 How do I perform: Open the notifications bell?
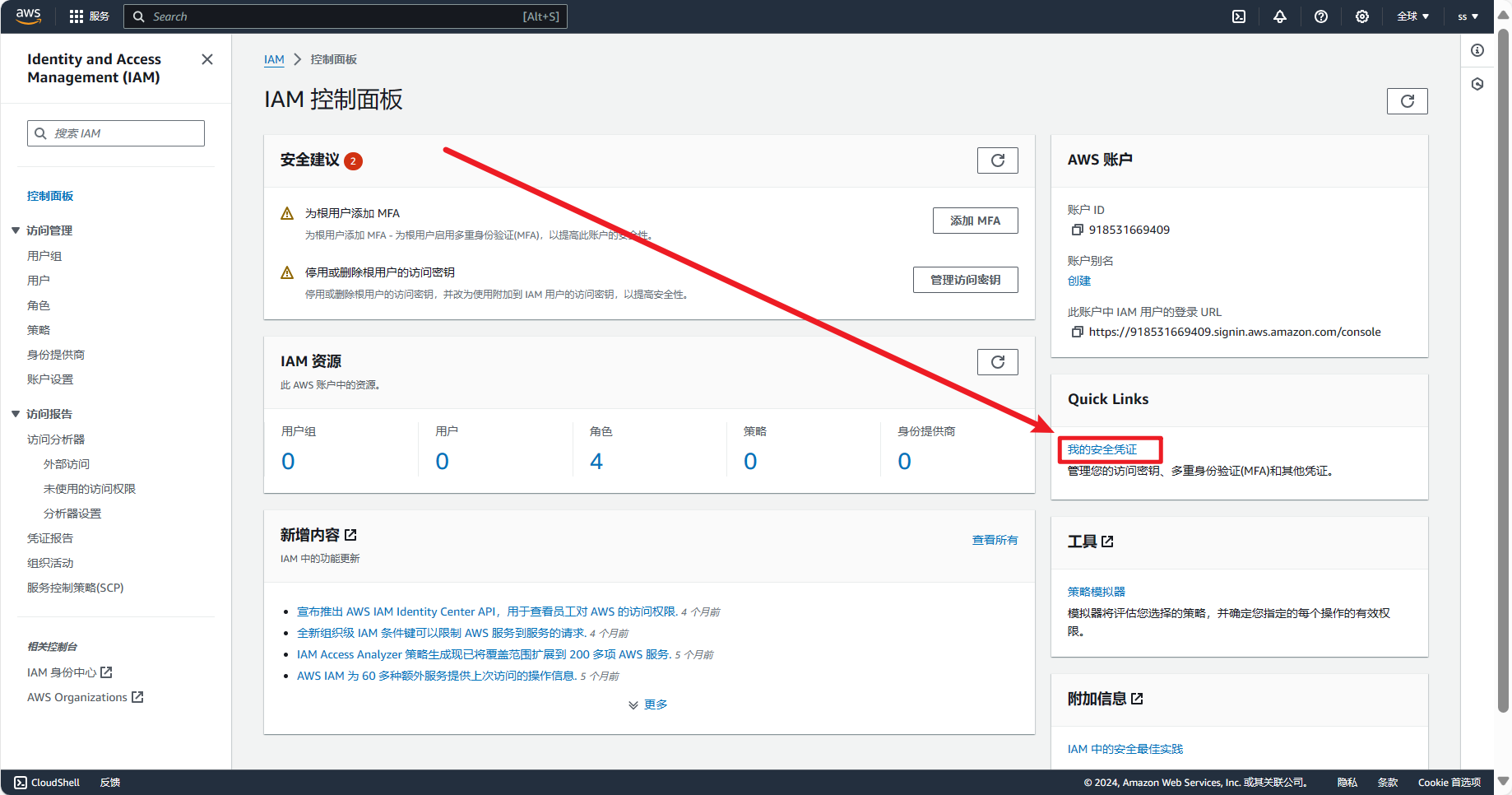1280,16
